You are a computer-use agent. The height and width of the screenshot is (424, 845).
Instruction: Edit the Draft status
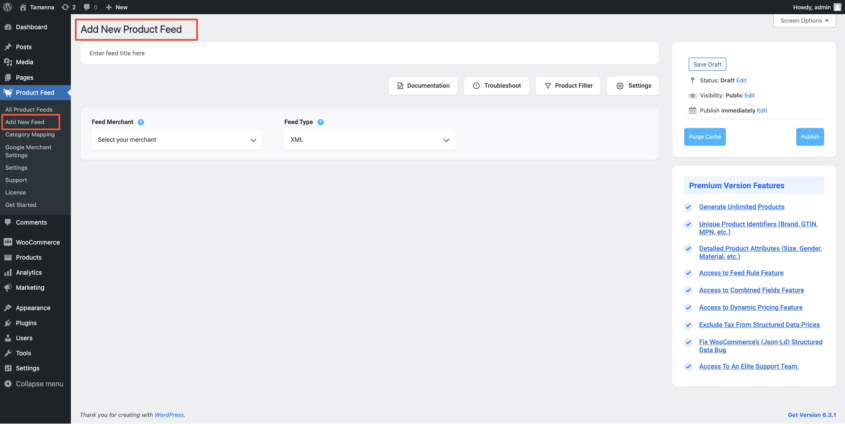(x=742, y=80)
